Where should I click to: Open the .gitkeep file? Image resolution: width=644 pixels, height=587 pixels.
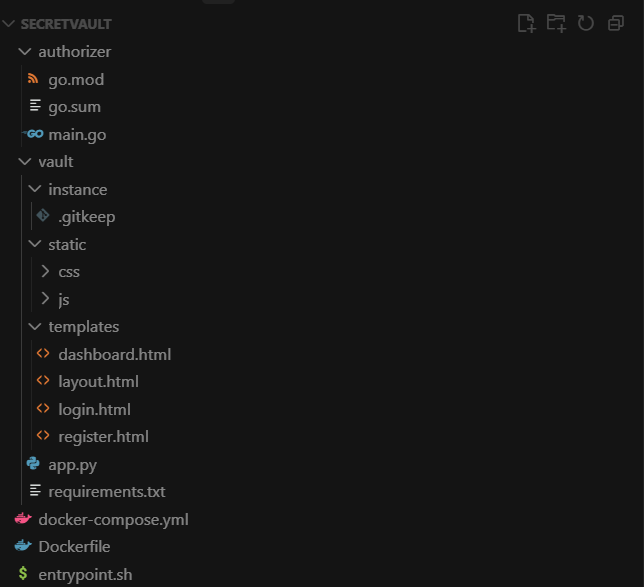[86, 217]
